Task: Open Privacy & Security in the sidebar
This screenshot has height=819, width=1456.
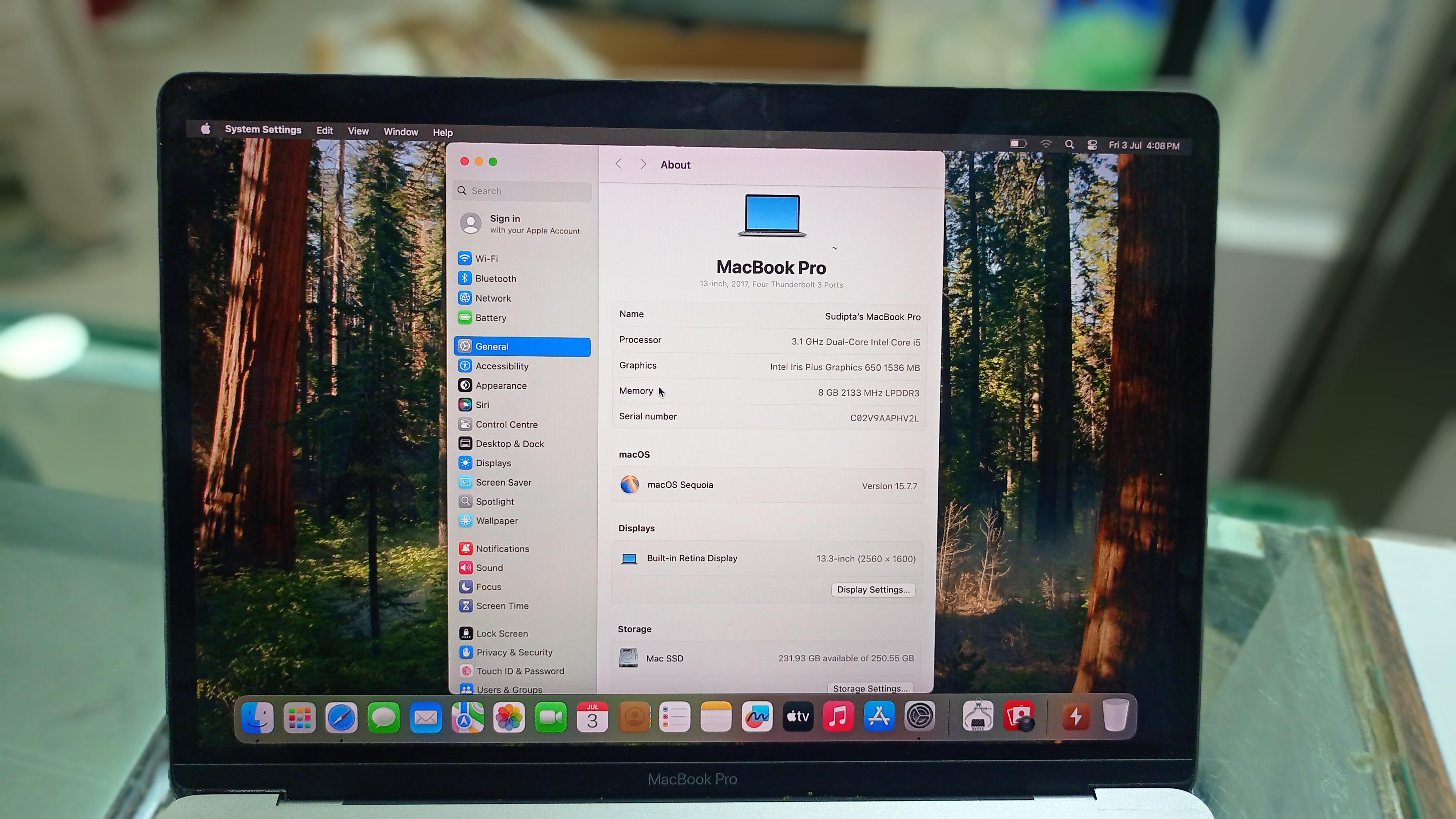Action: click(522, 652)
